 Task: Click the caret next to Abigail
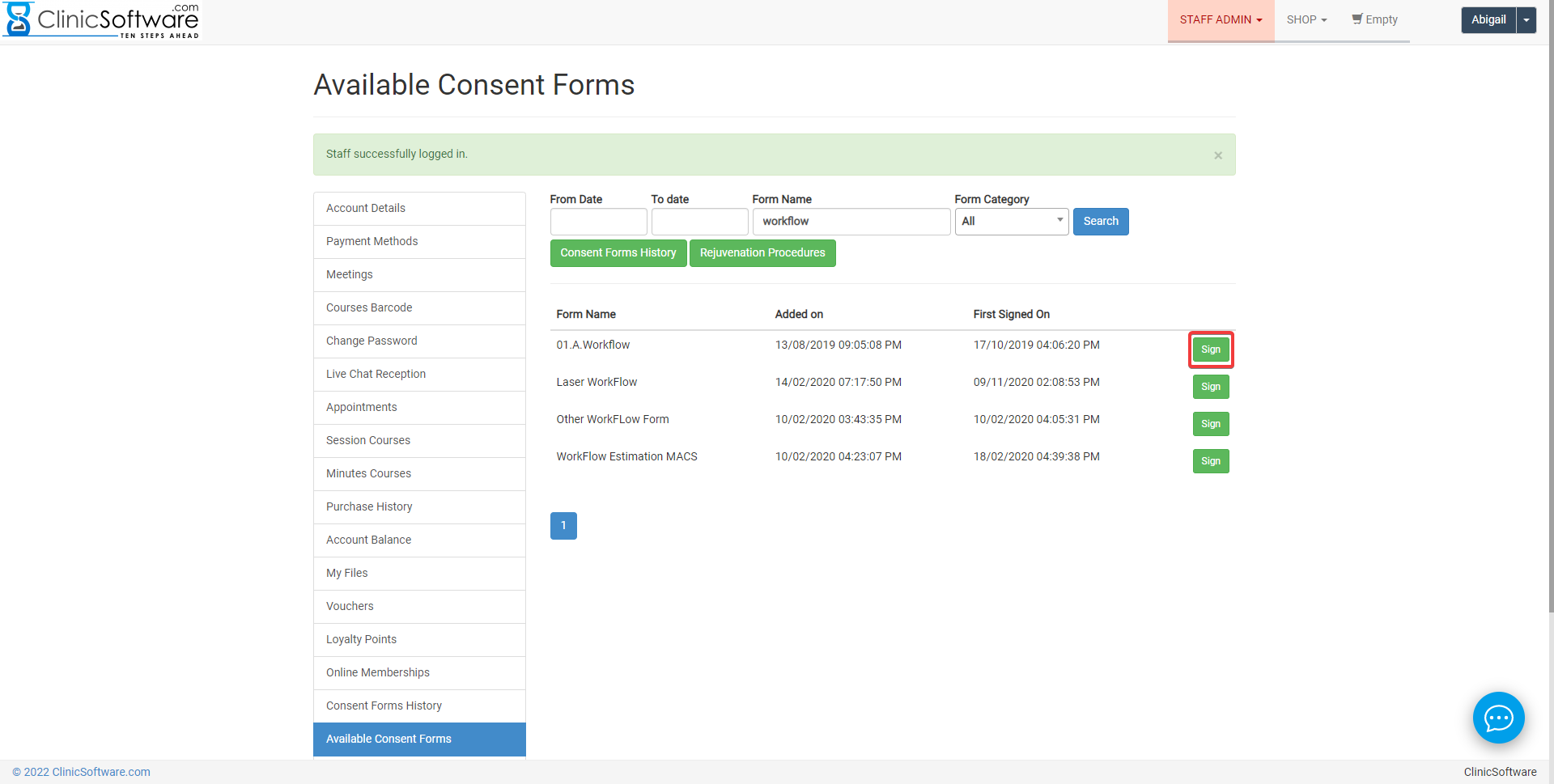pos(1526,20)
